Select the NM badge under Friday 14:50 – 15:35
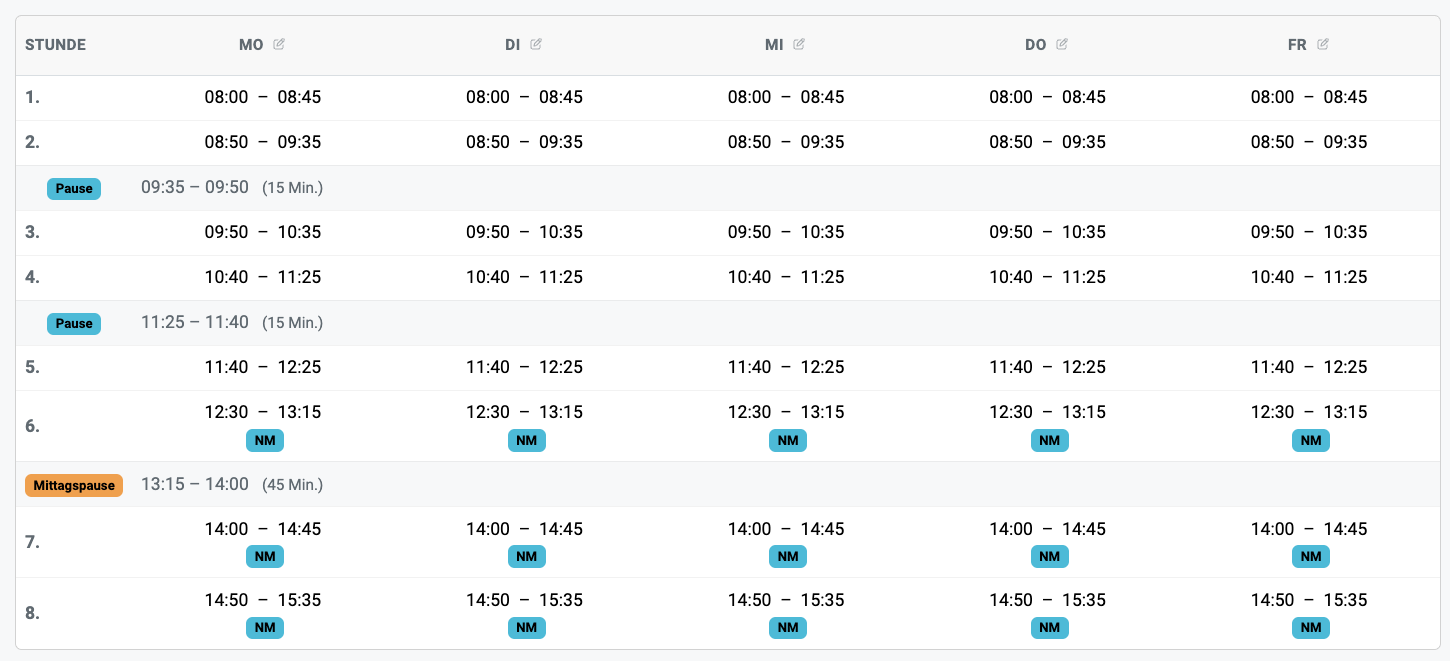1450x661 pixels. [1311, 627]
